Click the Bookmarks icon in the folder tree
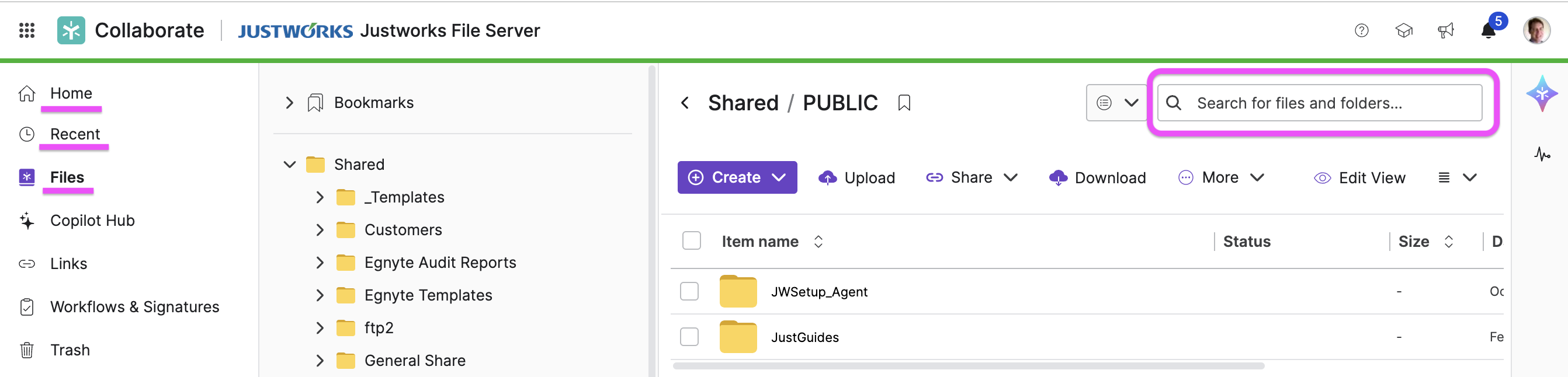Viewport: 1568px width, 377px height. click(315, 103)
